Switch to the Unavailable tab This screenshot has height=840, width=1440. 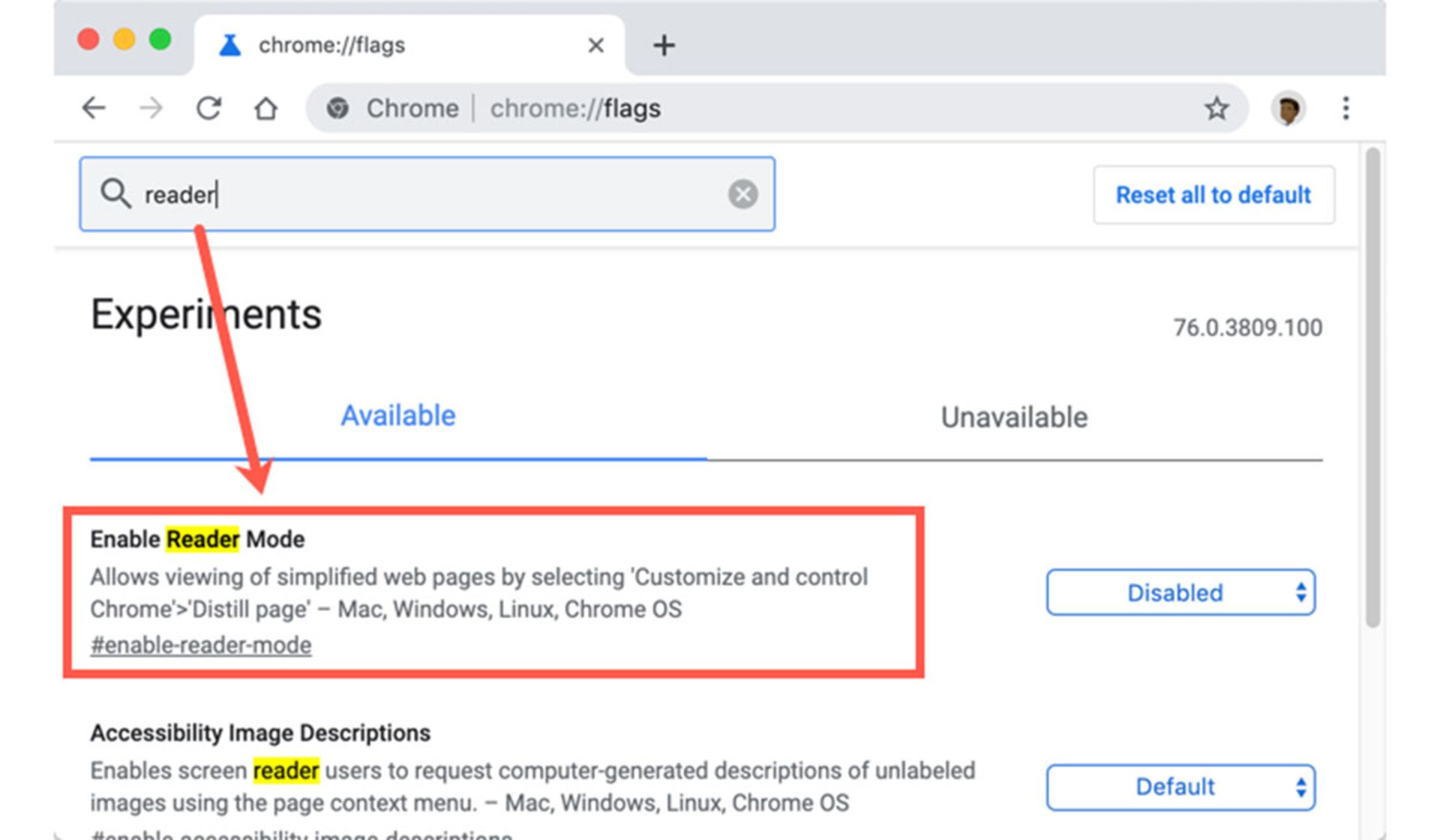coord(1014,417)
